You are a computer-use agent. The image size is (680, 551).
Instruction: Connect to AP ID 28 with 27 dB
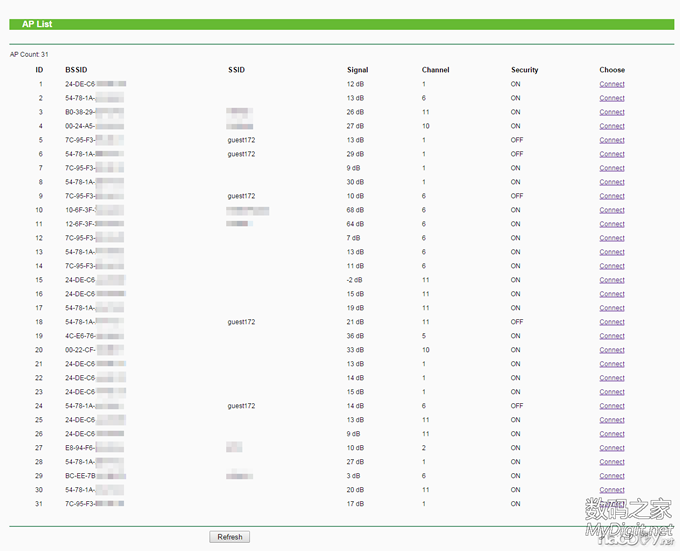coord(612,462)
